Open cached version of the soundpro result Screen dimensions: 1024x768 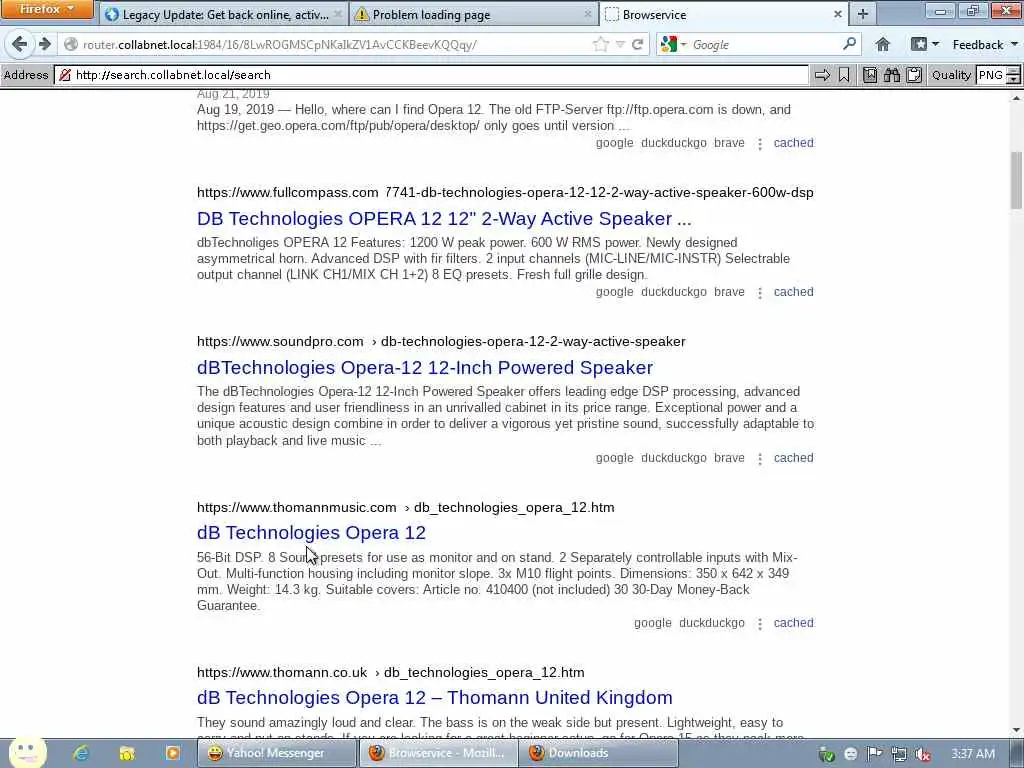(x=793, y=458)
